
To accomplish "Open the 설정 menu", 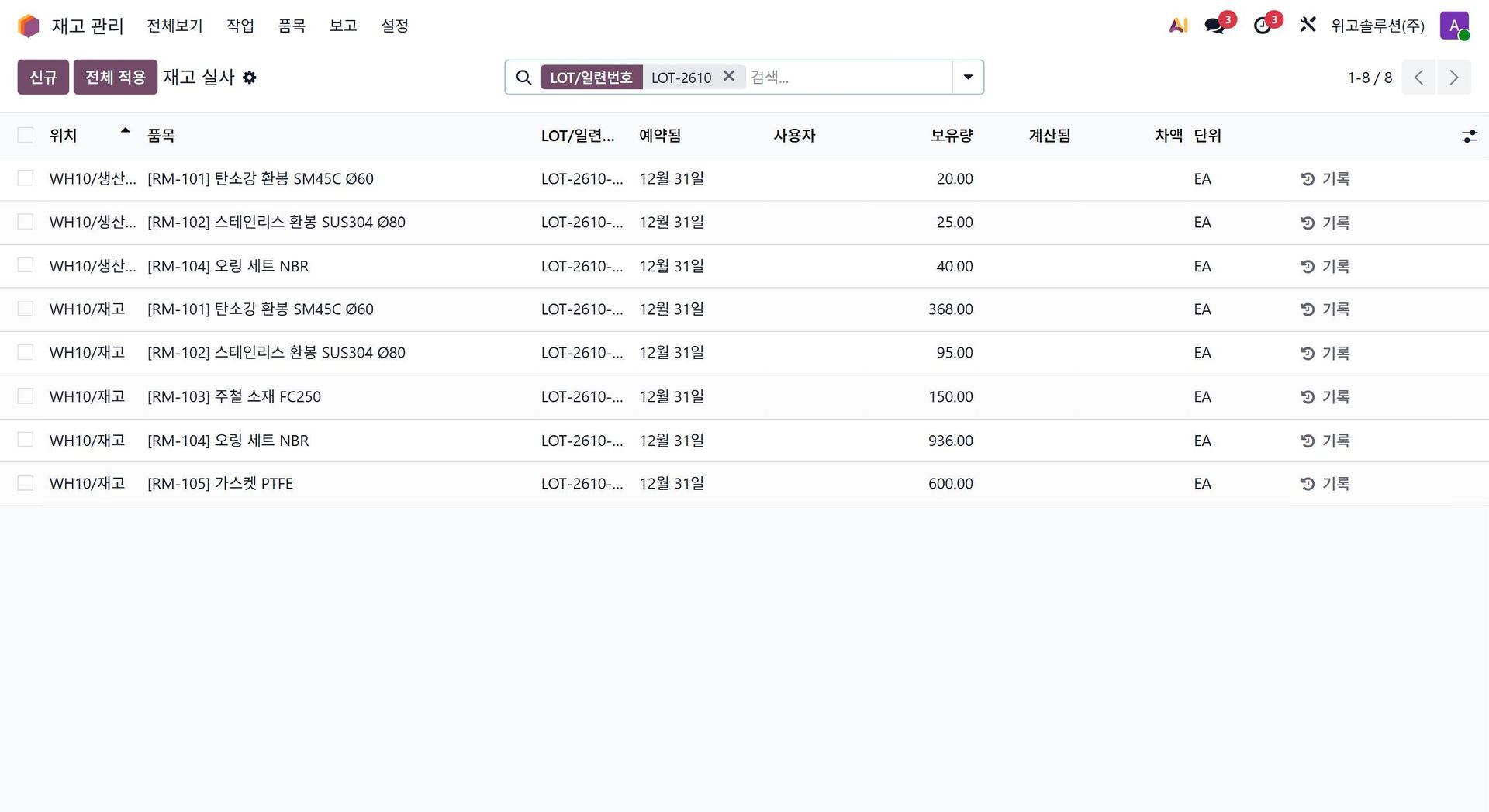I will click(395, 26).
